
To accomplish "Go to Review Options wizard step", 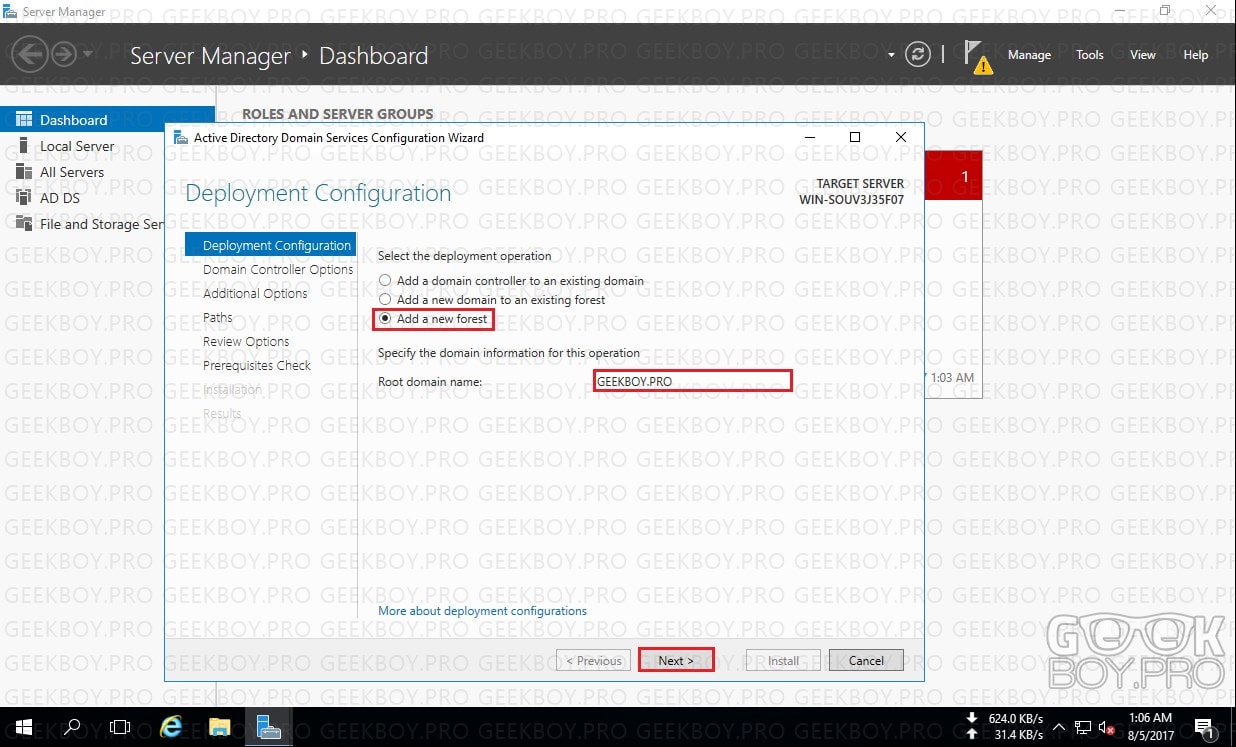I will [246, 341].
